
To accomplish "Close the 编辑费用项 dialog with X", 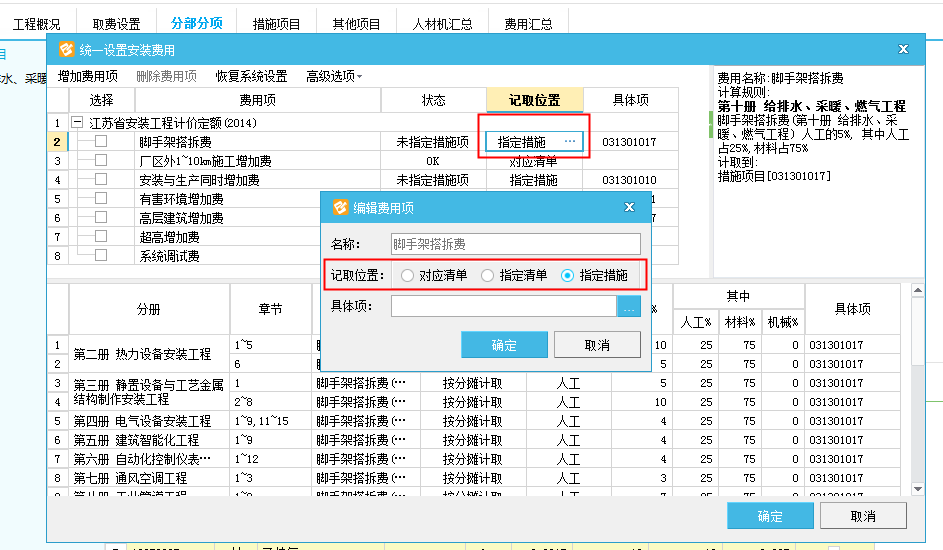I will tap(629, 207).
